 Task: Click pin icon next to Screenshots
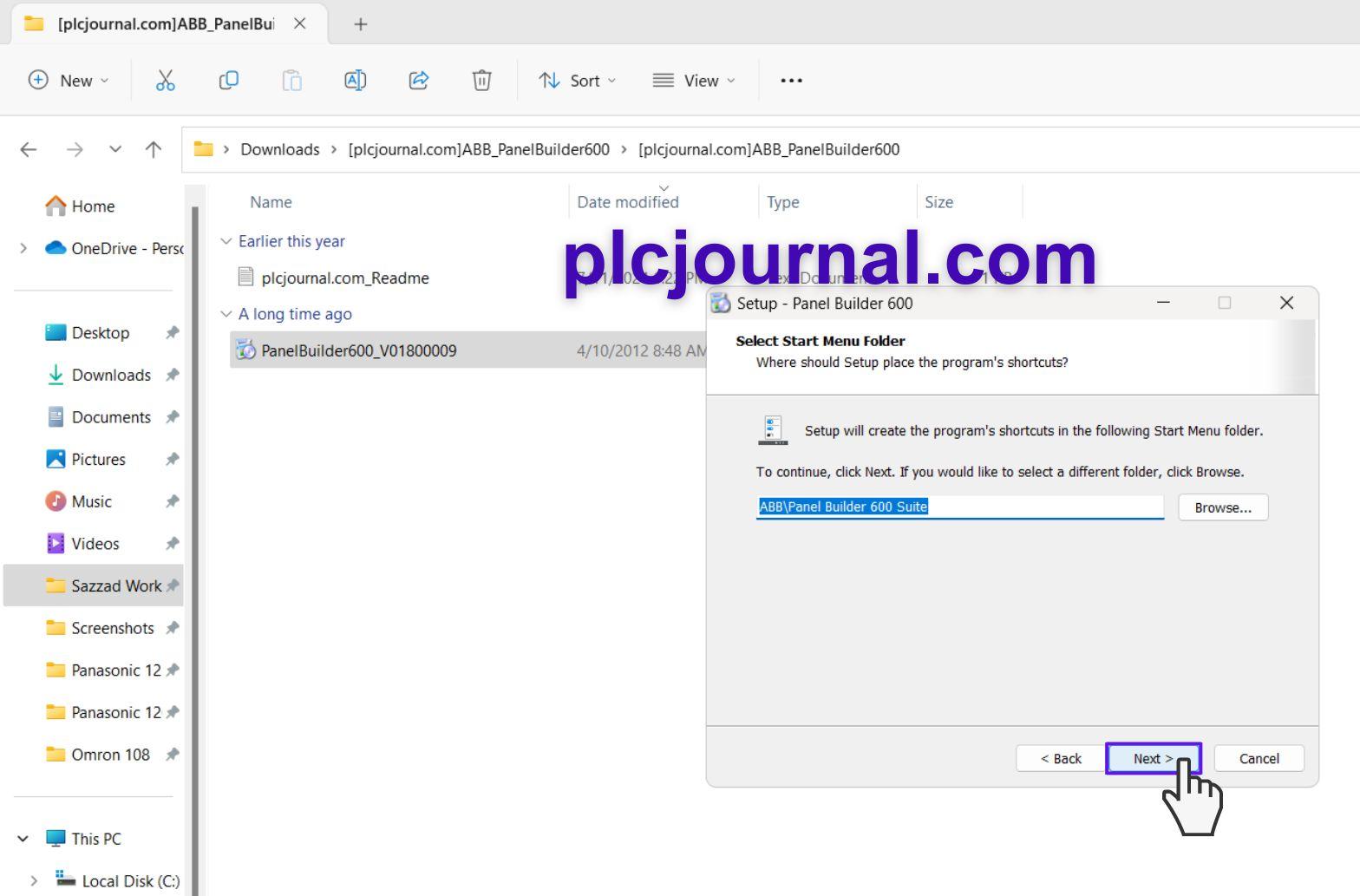[173, 628]
